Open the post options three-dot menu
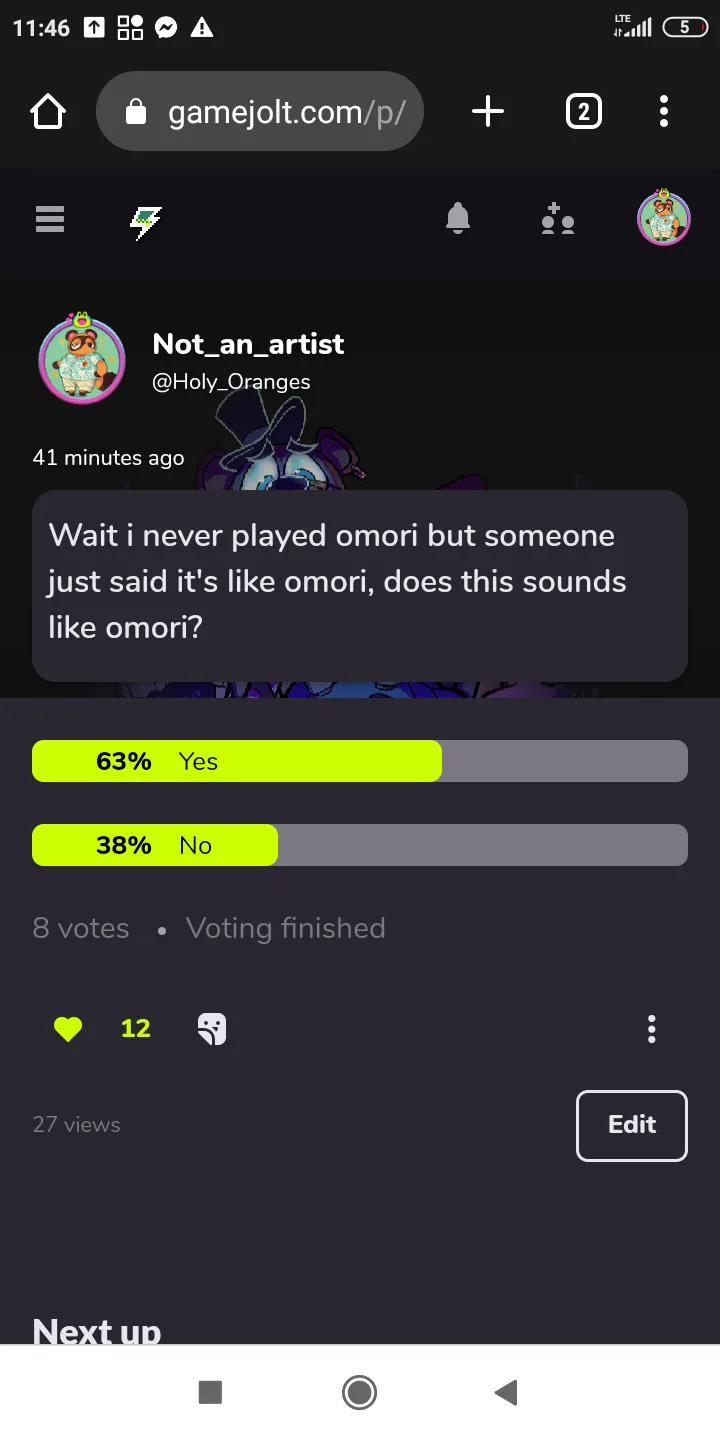720x1440 pixels. (x=652, y=1029)
